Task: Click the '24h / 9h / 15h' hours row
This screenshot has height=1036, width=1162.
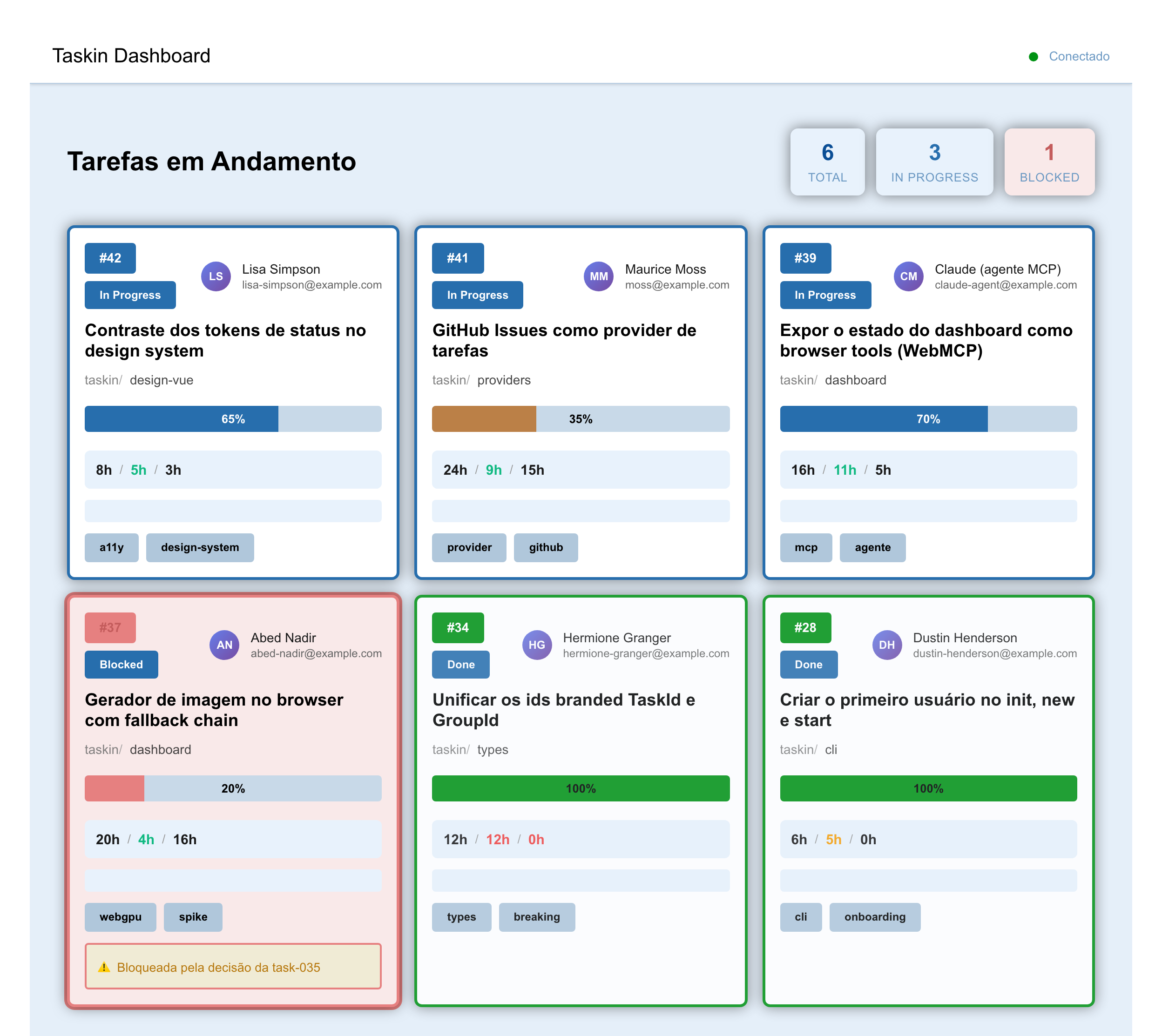Action: (581, 470)
